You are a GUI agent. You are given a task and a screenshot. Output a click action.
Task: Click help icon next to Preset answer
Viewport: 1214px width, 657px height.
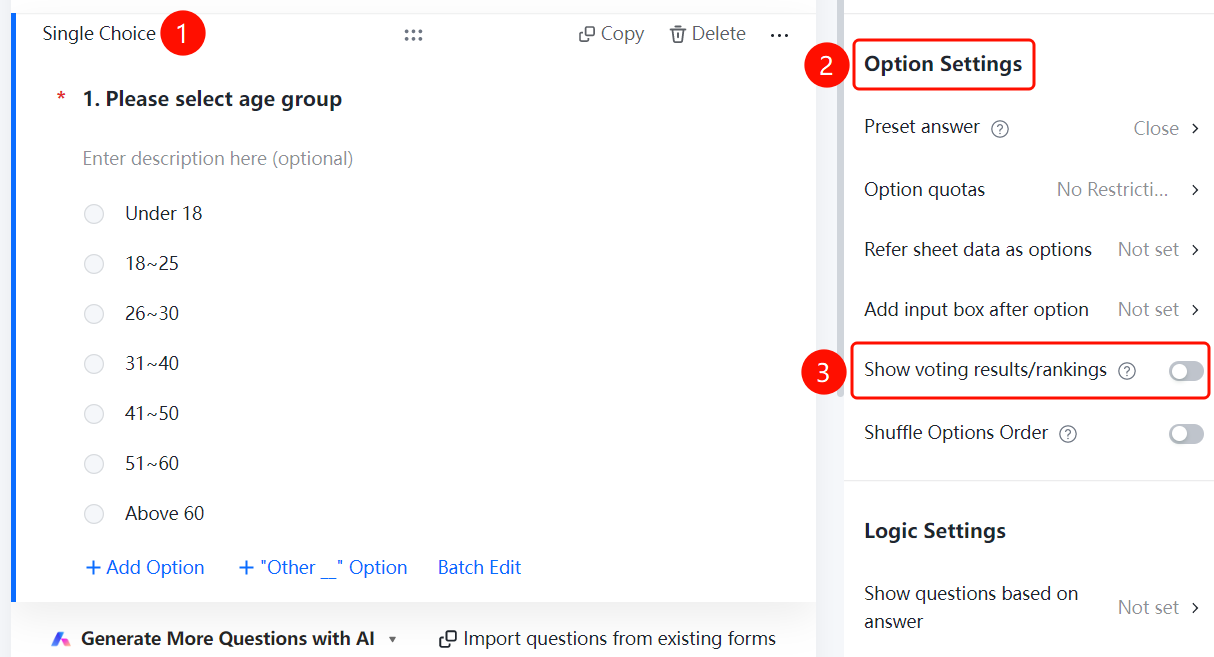1000,129
